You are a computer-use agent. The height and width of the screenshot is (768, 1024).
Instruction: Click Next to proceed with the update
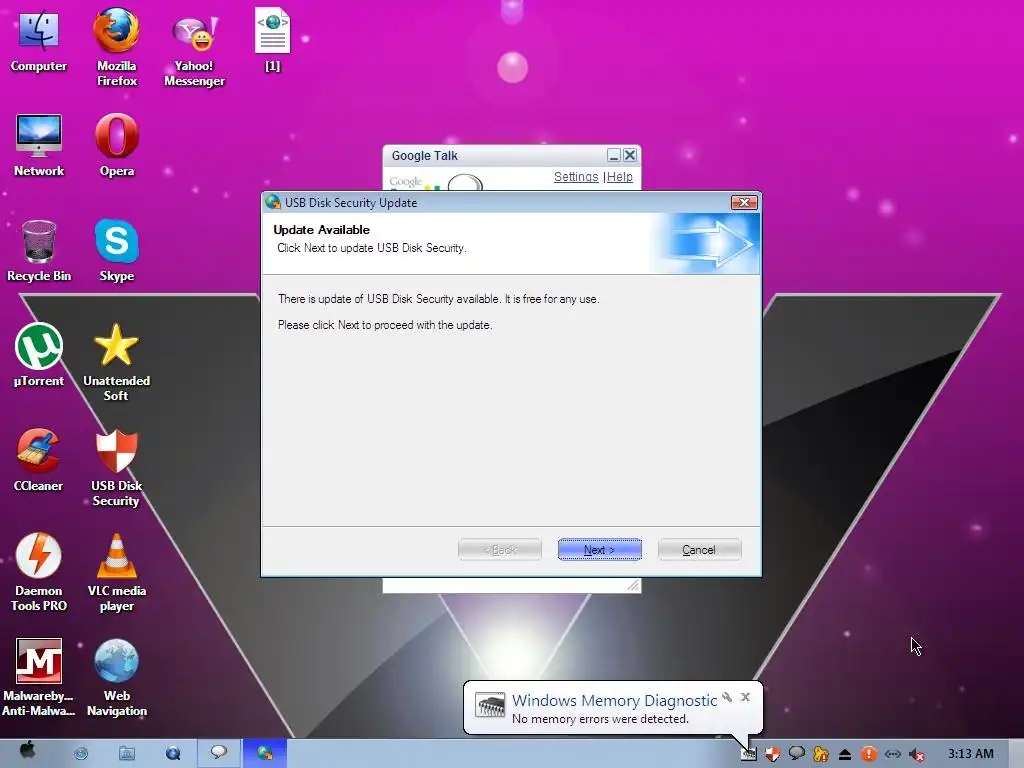[600, 550]
